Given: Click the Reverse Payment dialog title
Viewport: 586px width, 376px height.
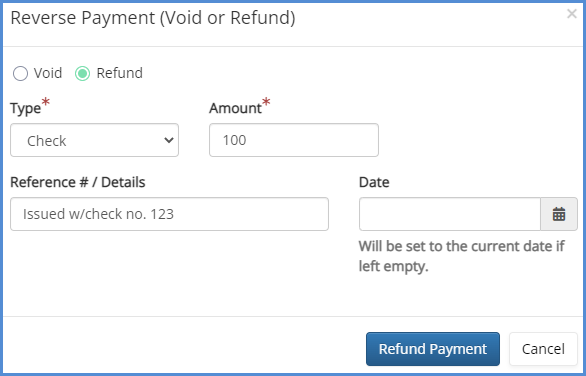Looking at the screenshot, I should (x=153, y=18).
